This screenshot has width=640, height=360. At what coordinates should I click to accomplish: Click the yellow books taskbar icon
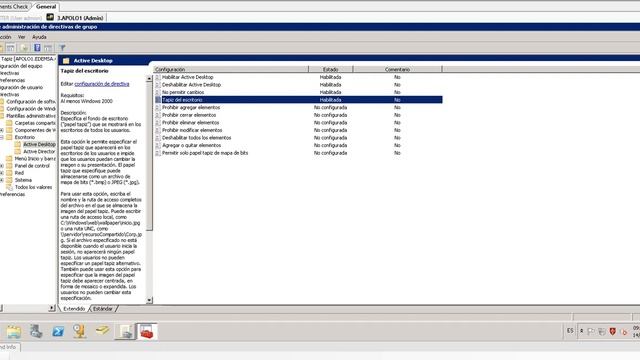click(x=102, y=331)
